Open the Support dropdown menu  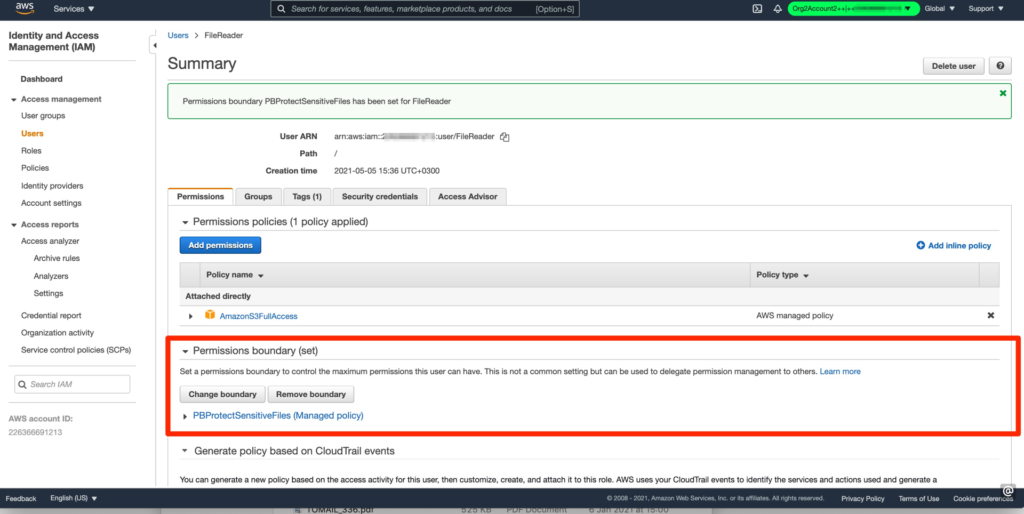pyautogui.click(x=985, y=9)
